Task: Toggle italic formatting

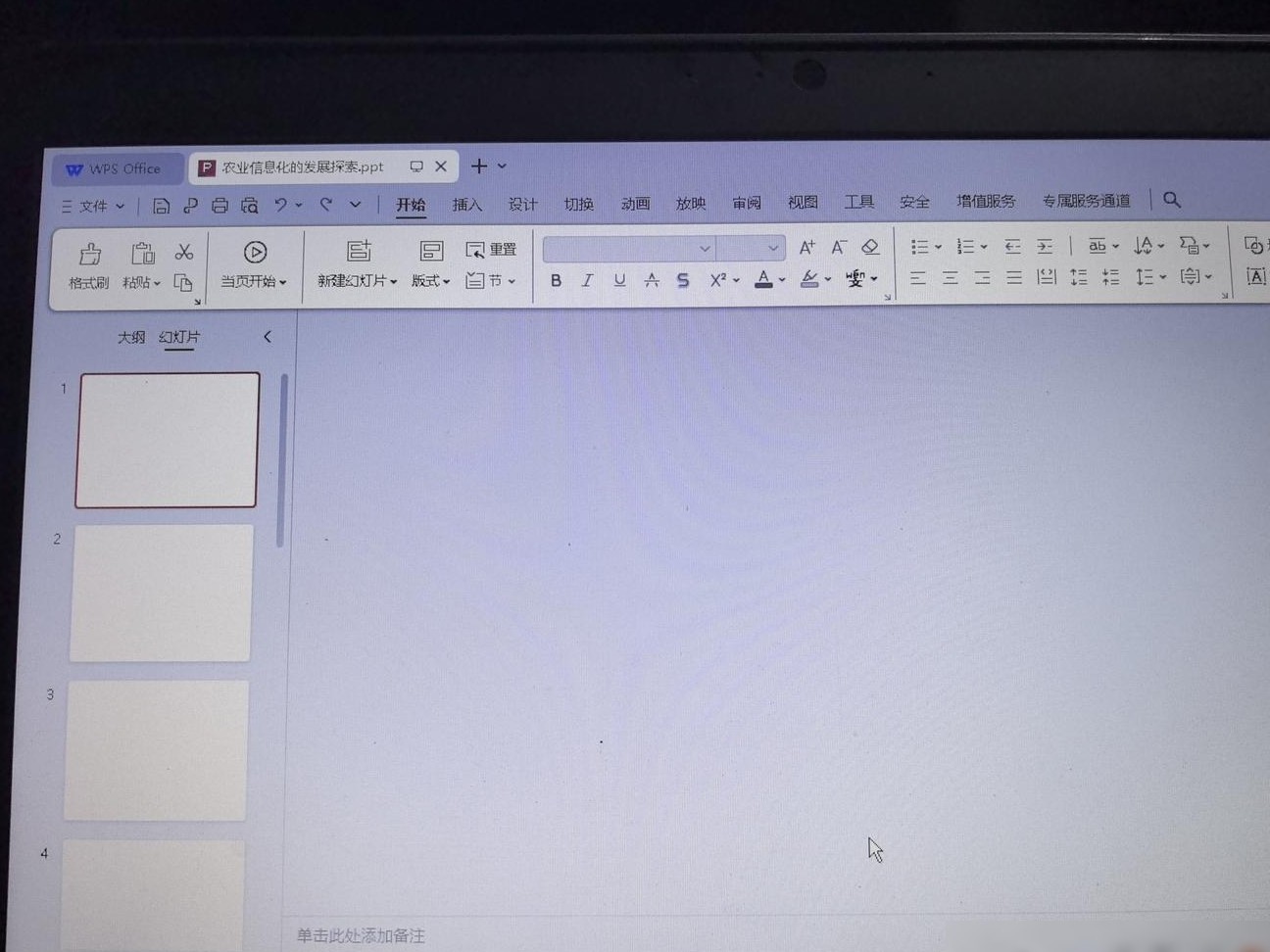Action: tap(587, 281)
